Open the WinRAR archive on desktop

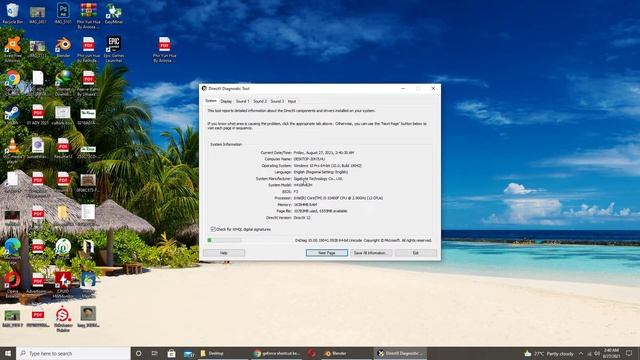[x=88, y=15]
